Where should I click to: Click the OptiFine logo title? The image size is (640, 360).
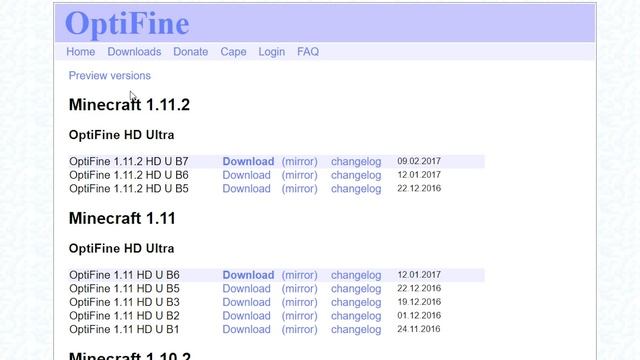[127, 24]
